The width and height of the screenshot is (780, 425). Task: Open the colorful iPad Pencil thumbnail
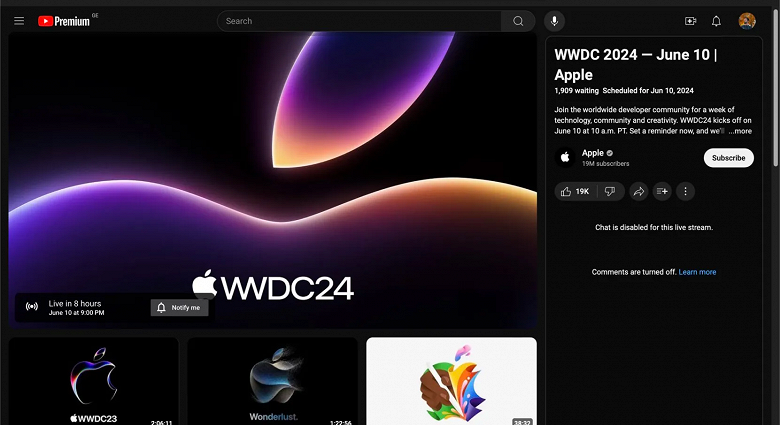coord(451,381)
